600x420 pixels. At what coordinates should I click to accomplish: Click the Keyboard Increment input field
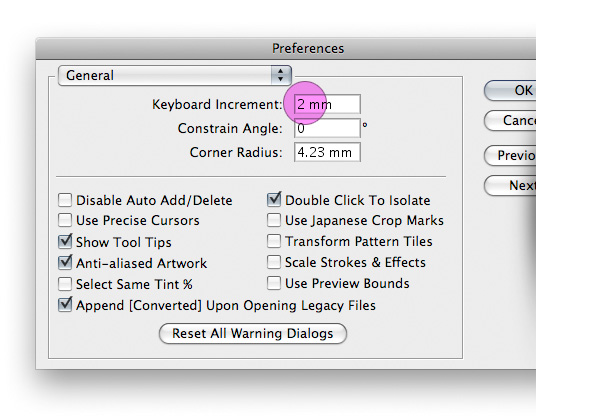click(x=327, y=104)
